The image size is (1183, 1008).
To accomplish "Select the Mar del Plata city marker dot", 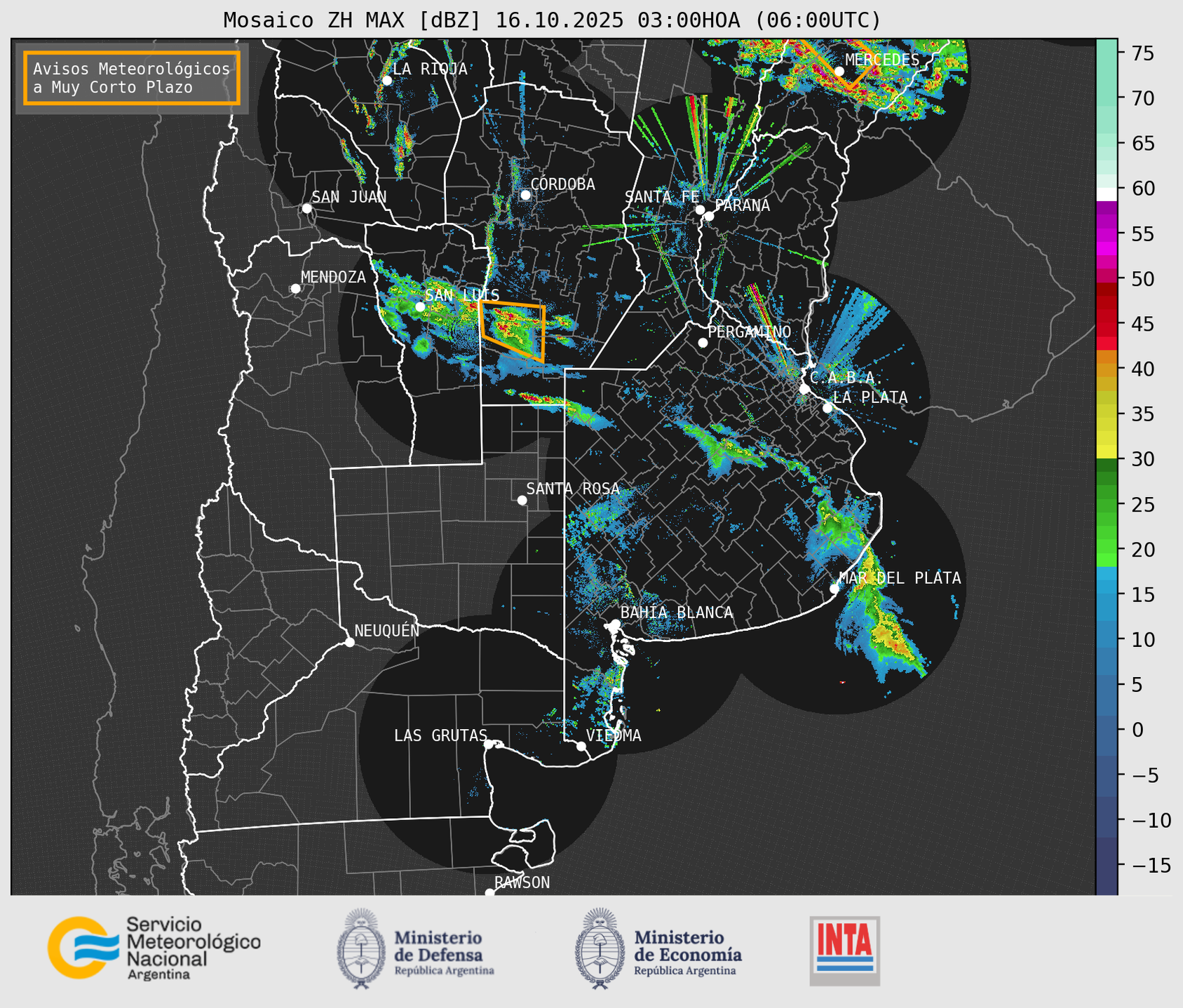I will [834, 589].
